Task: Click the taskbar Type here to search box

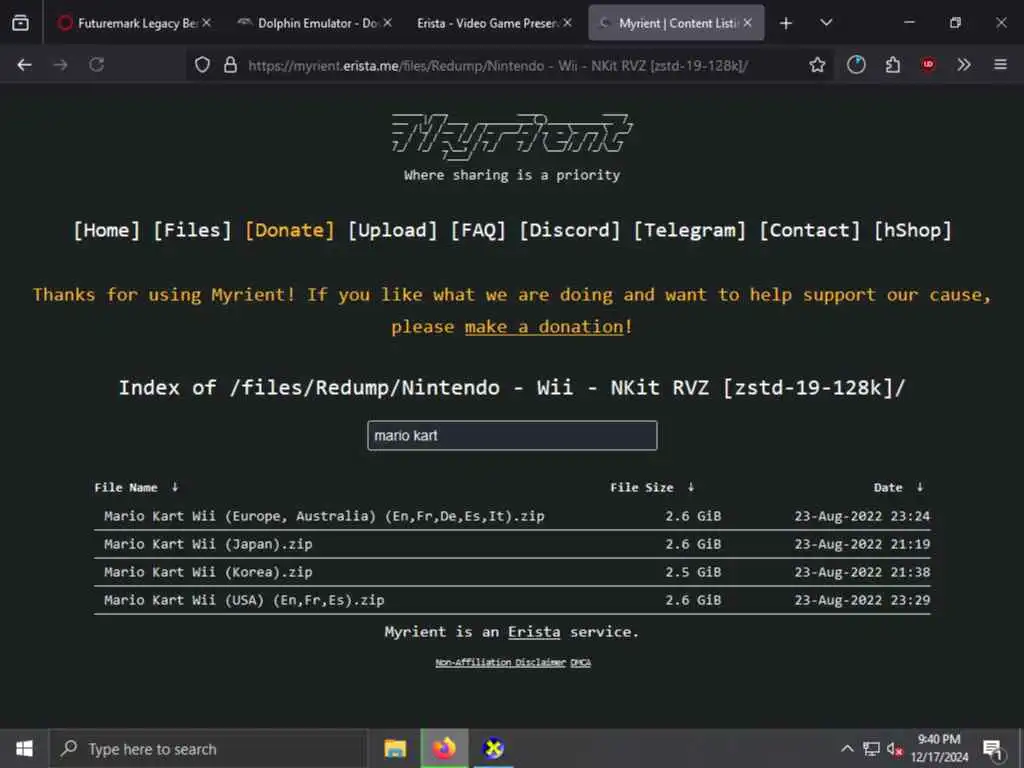Action: click(x=209, y=749)
